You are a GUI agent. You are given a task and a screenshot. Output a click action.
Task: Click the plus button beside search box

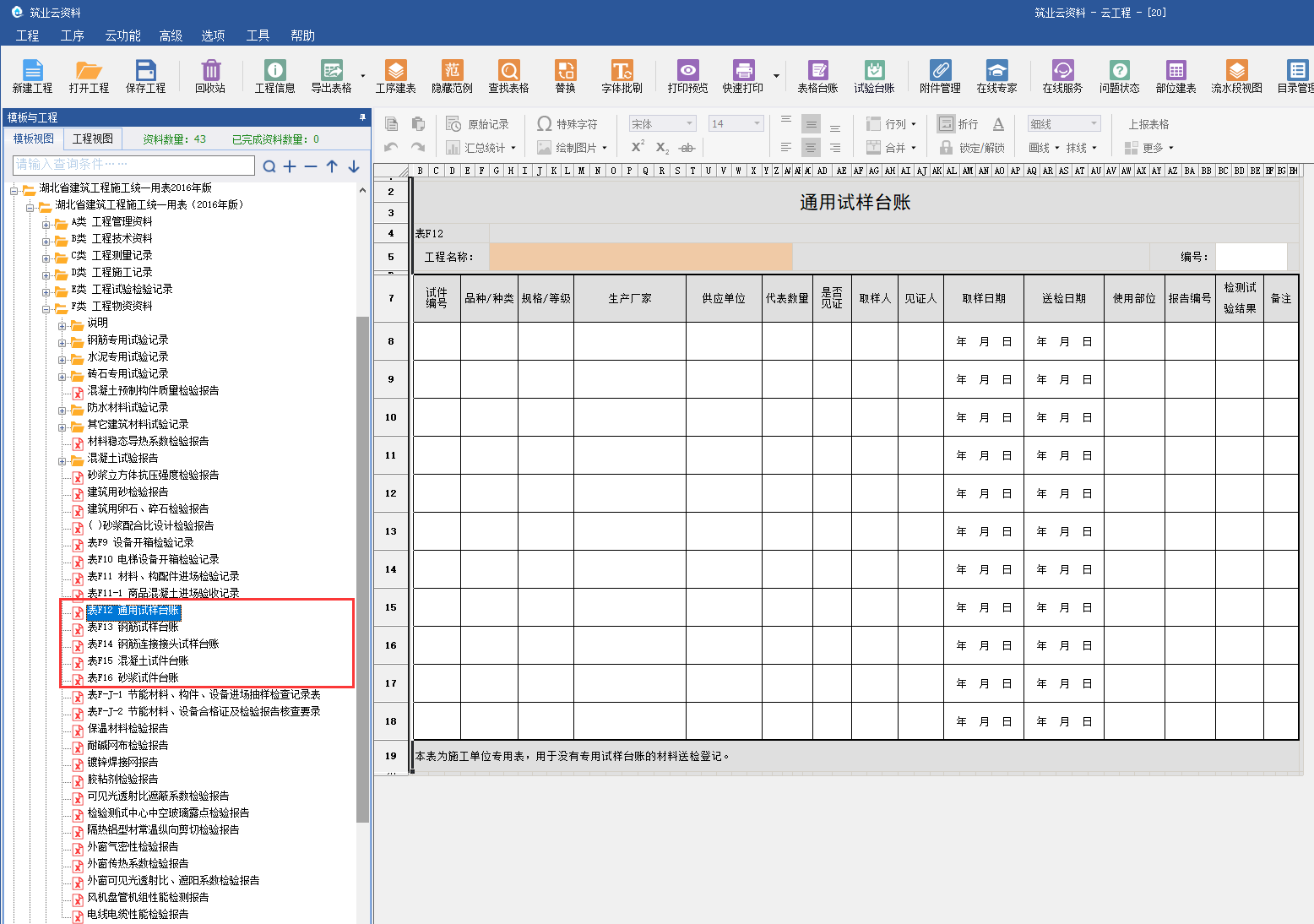(290, 166)
